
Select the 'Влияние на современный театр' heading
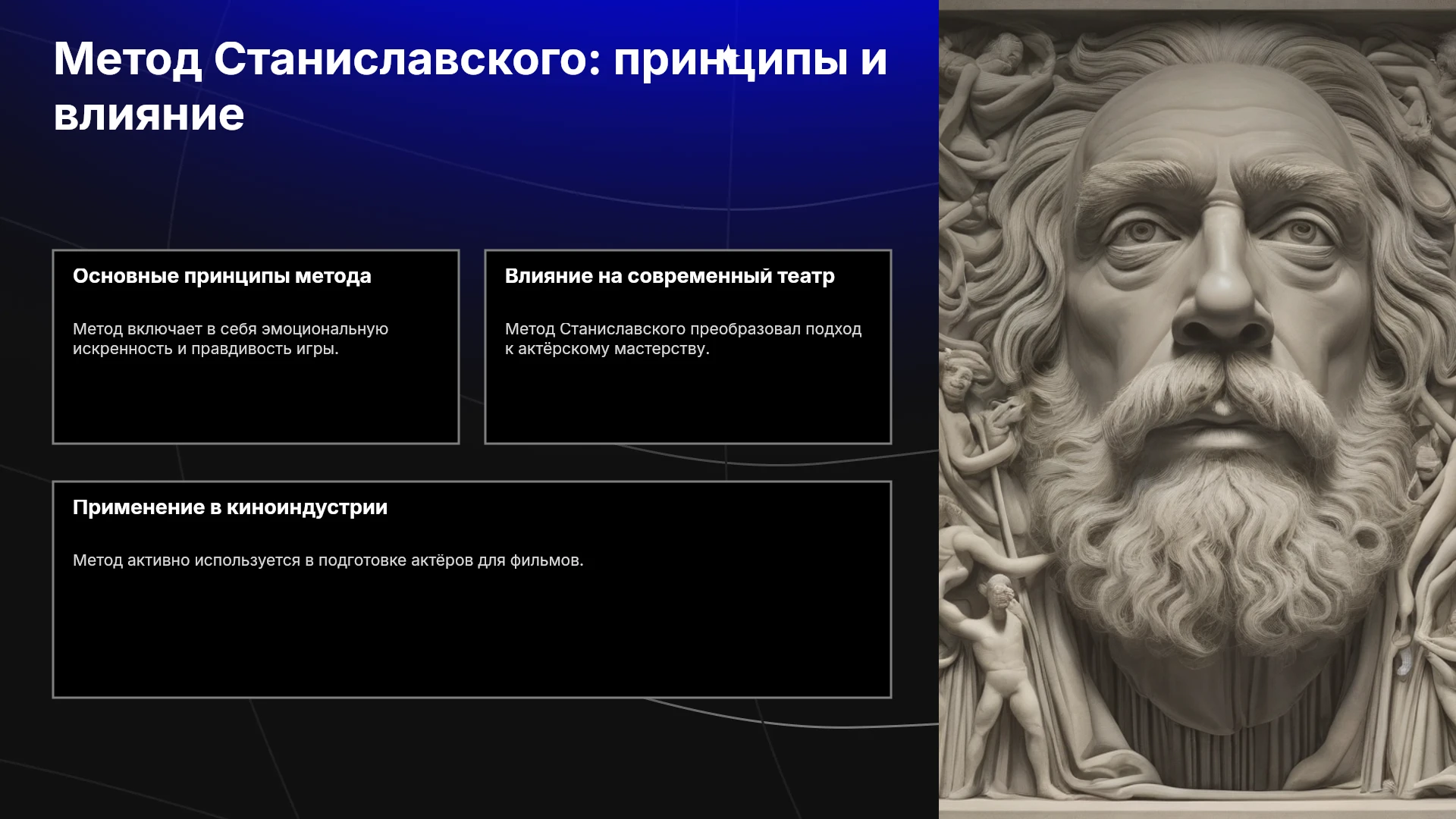click(670, 276)
